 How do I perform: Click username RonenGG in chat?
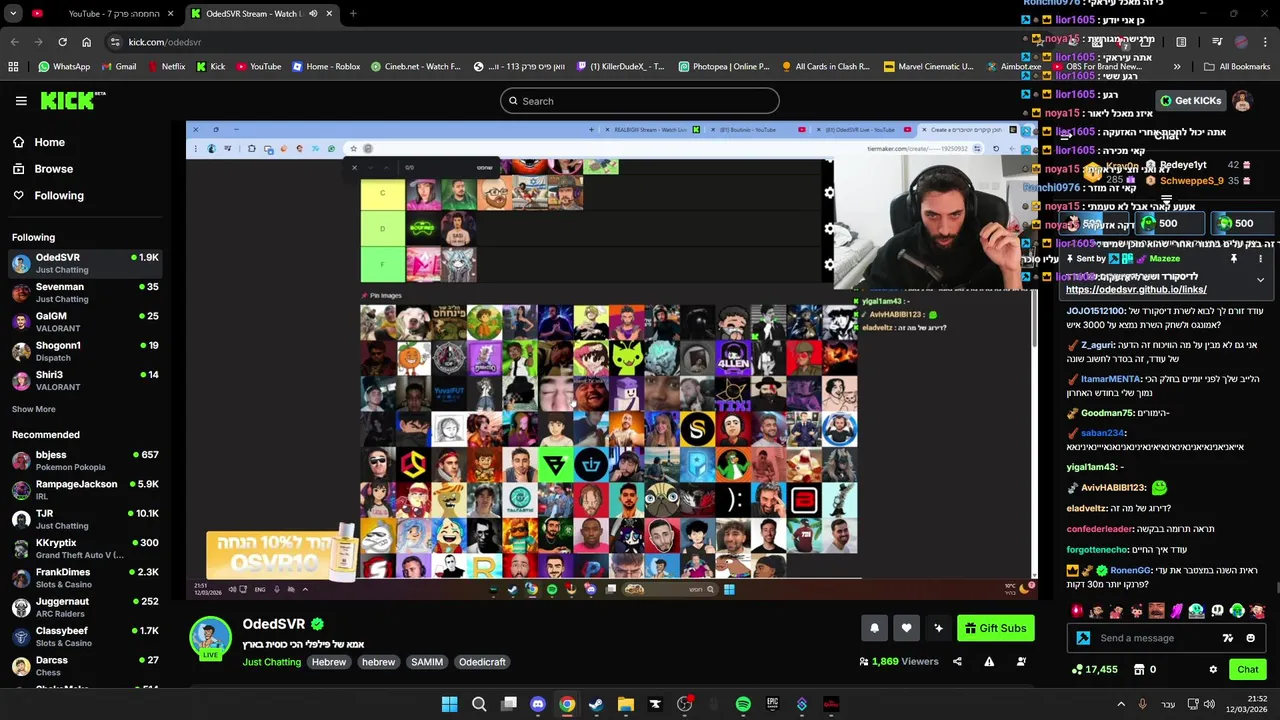pyautogui.click(x=1131, y=570)
